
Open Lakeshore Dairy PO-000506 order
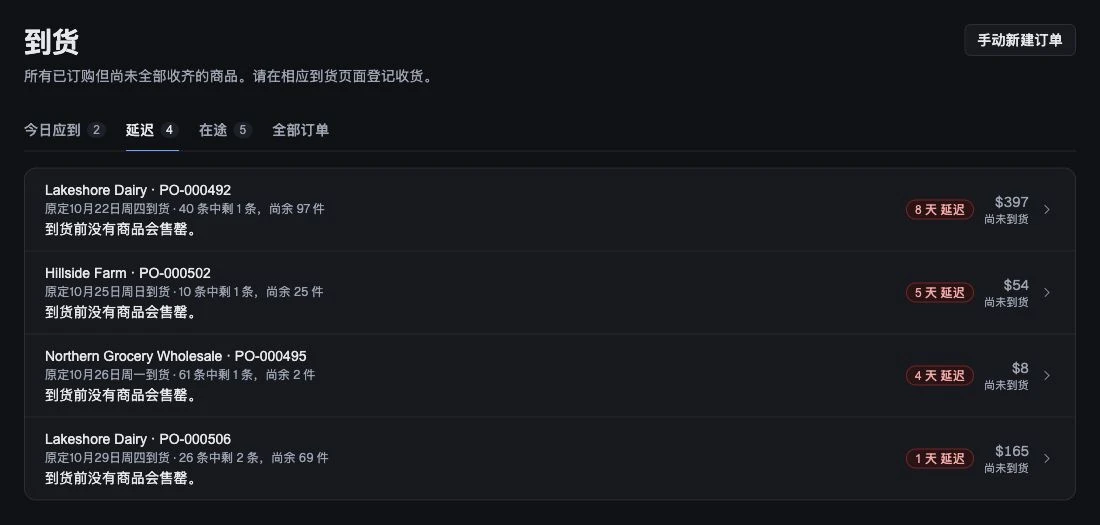pyautogui.click(x=550, y=458)
